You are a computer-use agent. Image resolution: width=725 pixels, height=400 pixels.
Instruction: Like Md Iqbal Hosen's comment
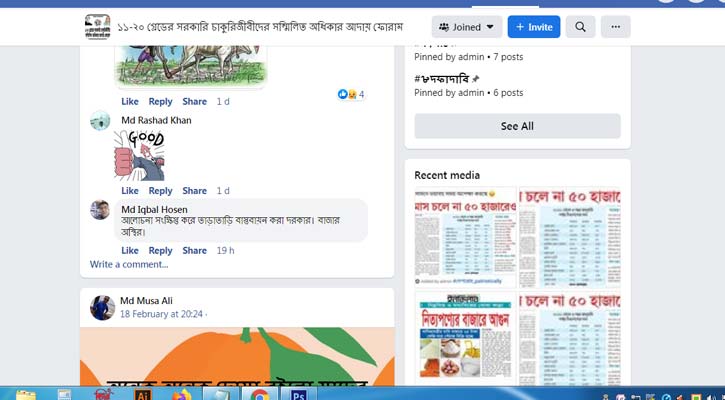click(130, 251)
